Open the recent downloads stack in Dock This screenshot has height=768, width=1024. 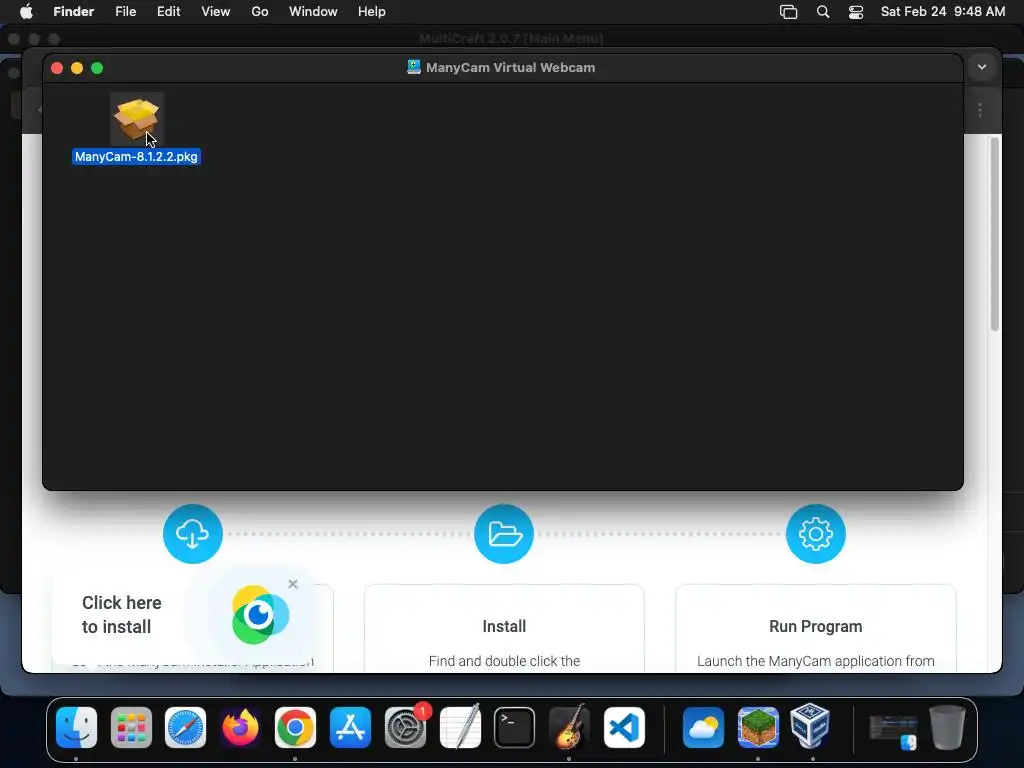point(893,731)
